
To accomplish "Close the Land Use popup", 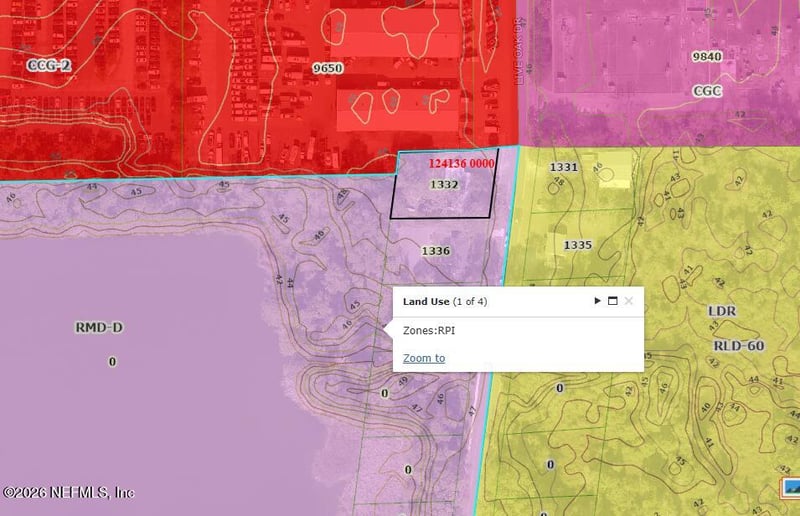I will coord(629,301).
